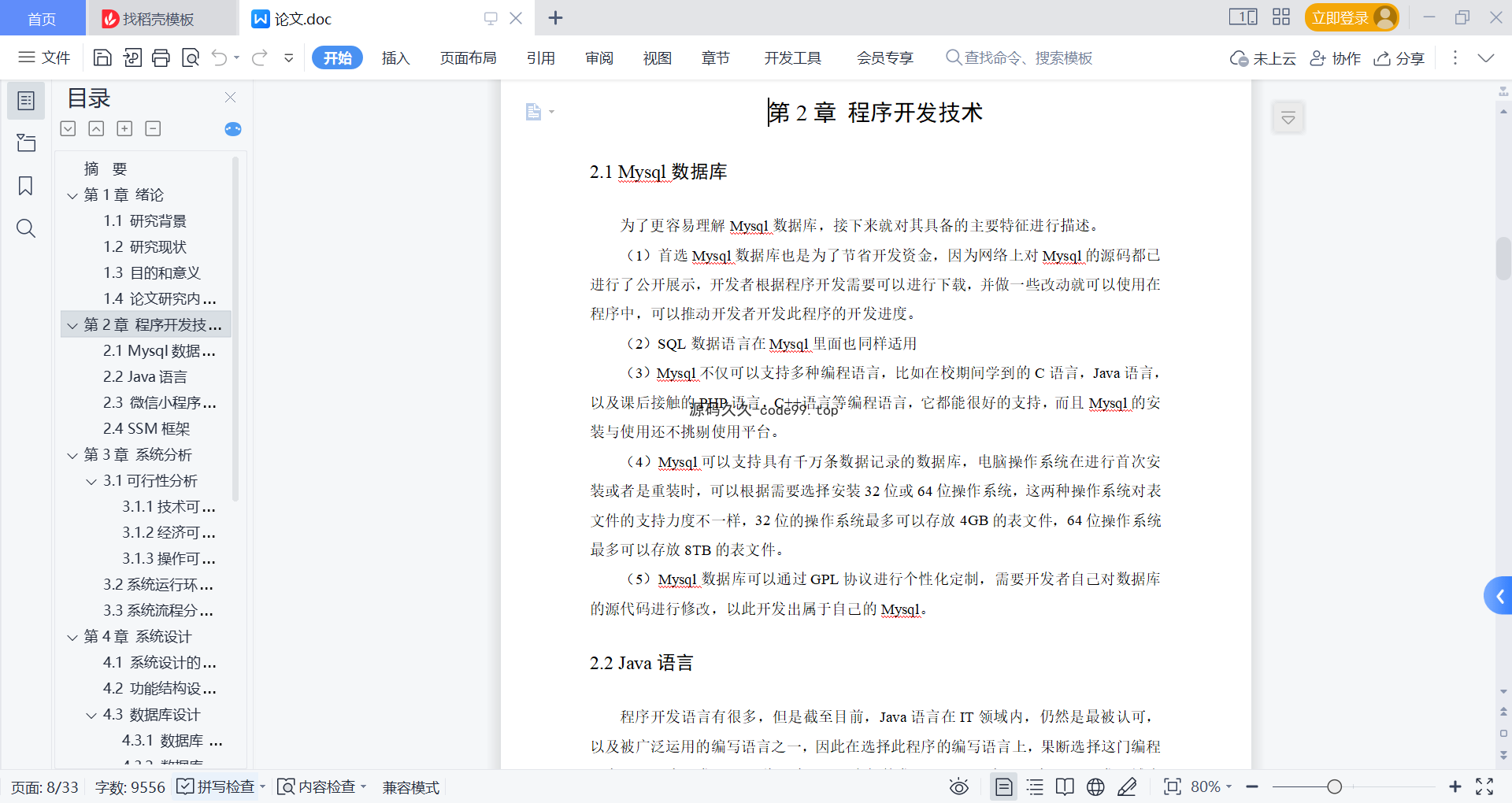Viewport: 1512px width, 803px height.
Task: Select 2.2 Java 语言 in outline
Action: [145, 377]
